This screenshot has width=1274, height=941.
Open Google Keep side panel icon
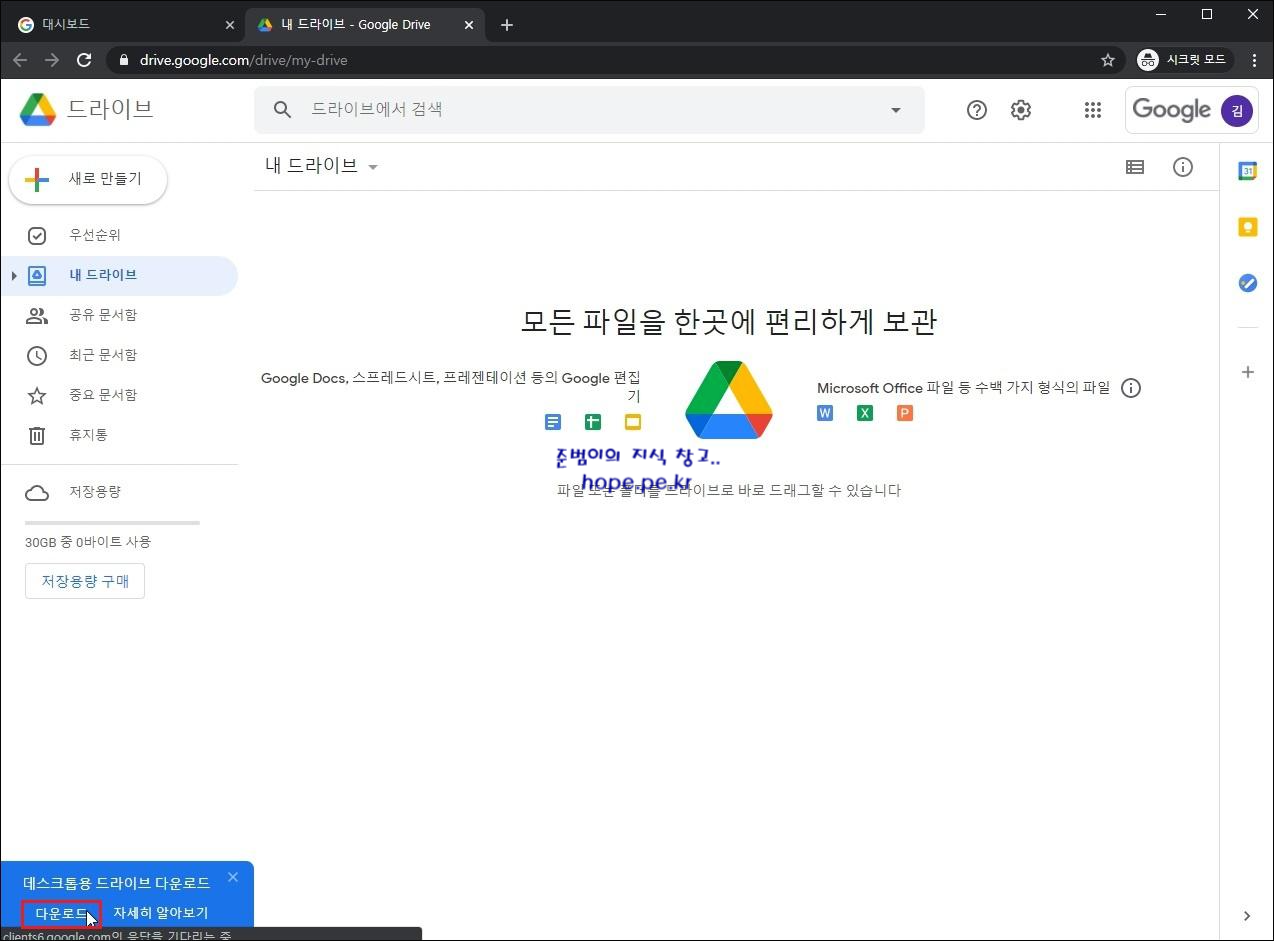(1247, 227)
